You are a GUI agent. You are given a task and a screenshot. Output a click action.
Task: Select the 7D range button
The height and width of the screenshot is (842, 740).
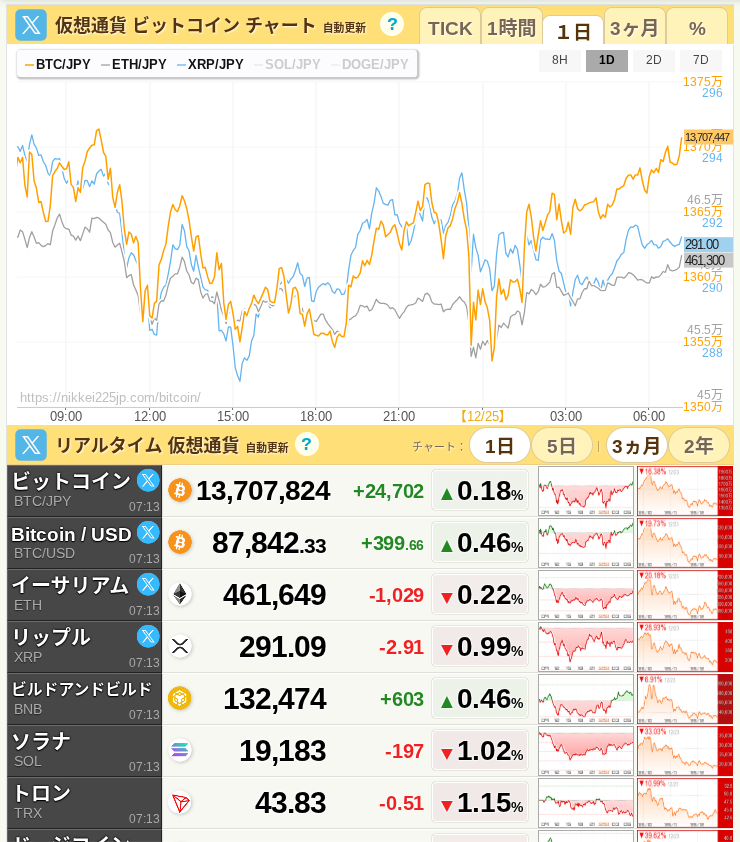(700, 60)
